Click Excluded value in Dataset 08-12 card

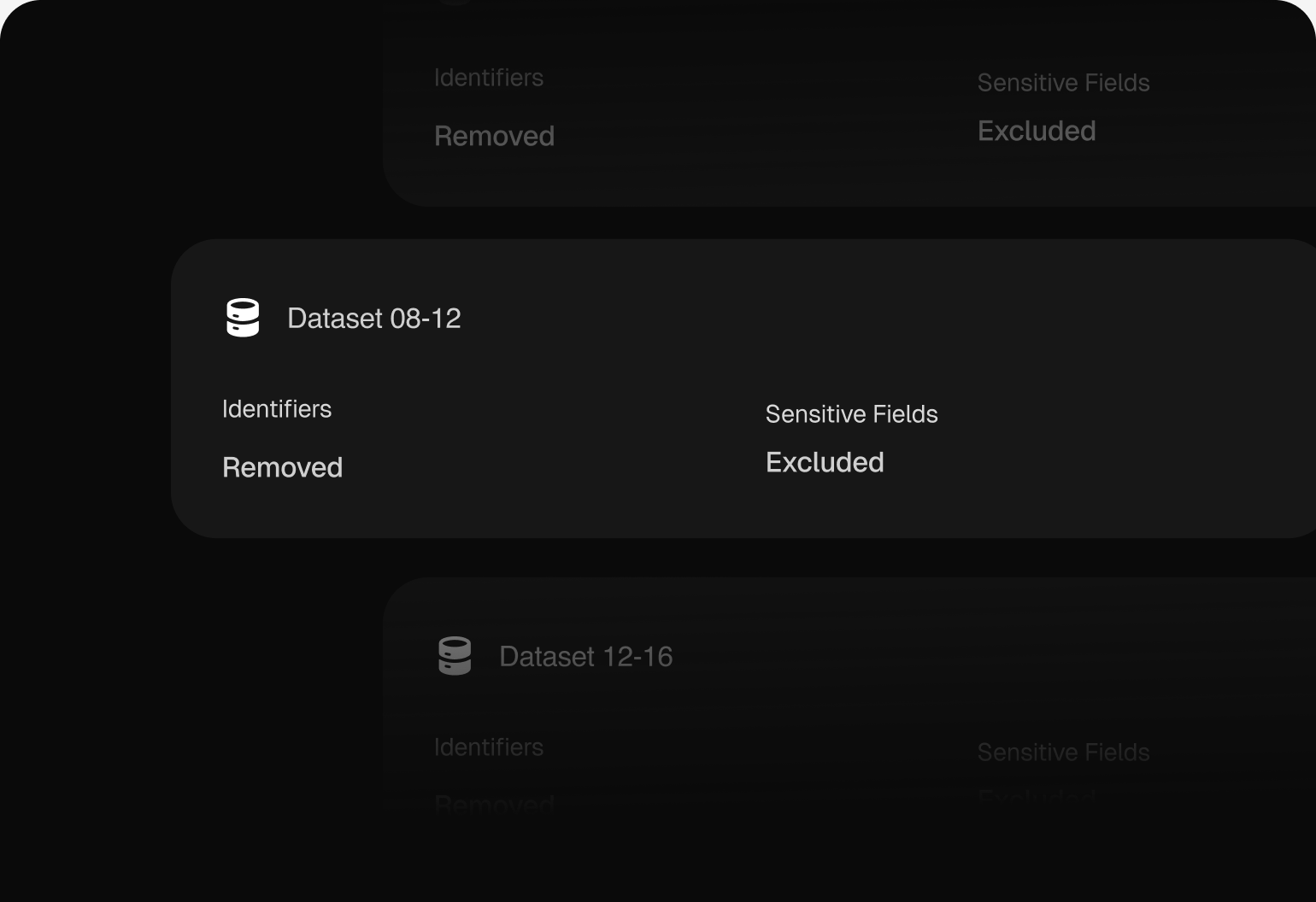(x=825, y=462)
